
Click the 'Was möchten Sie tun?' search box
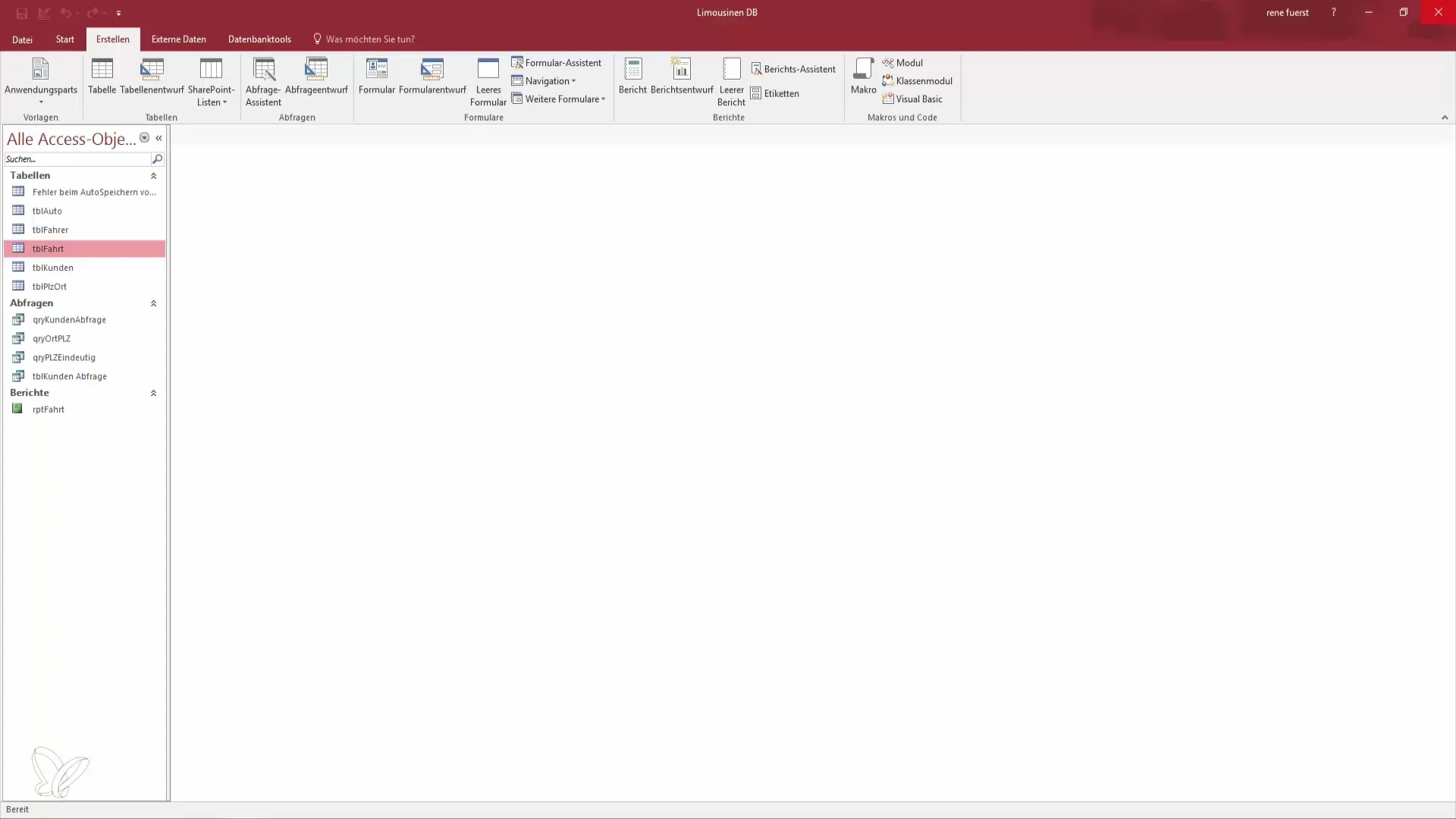point(364,39)
